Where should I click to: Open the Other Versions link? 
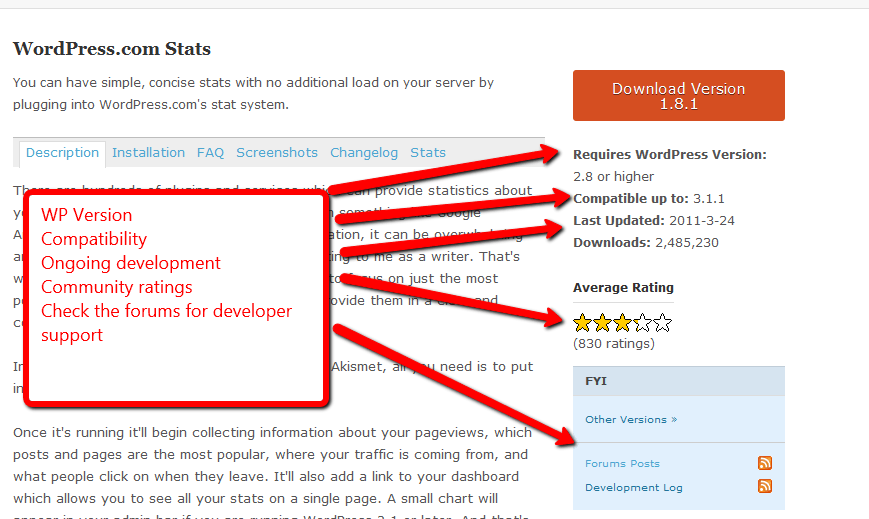tap(631, 420)
